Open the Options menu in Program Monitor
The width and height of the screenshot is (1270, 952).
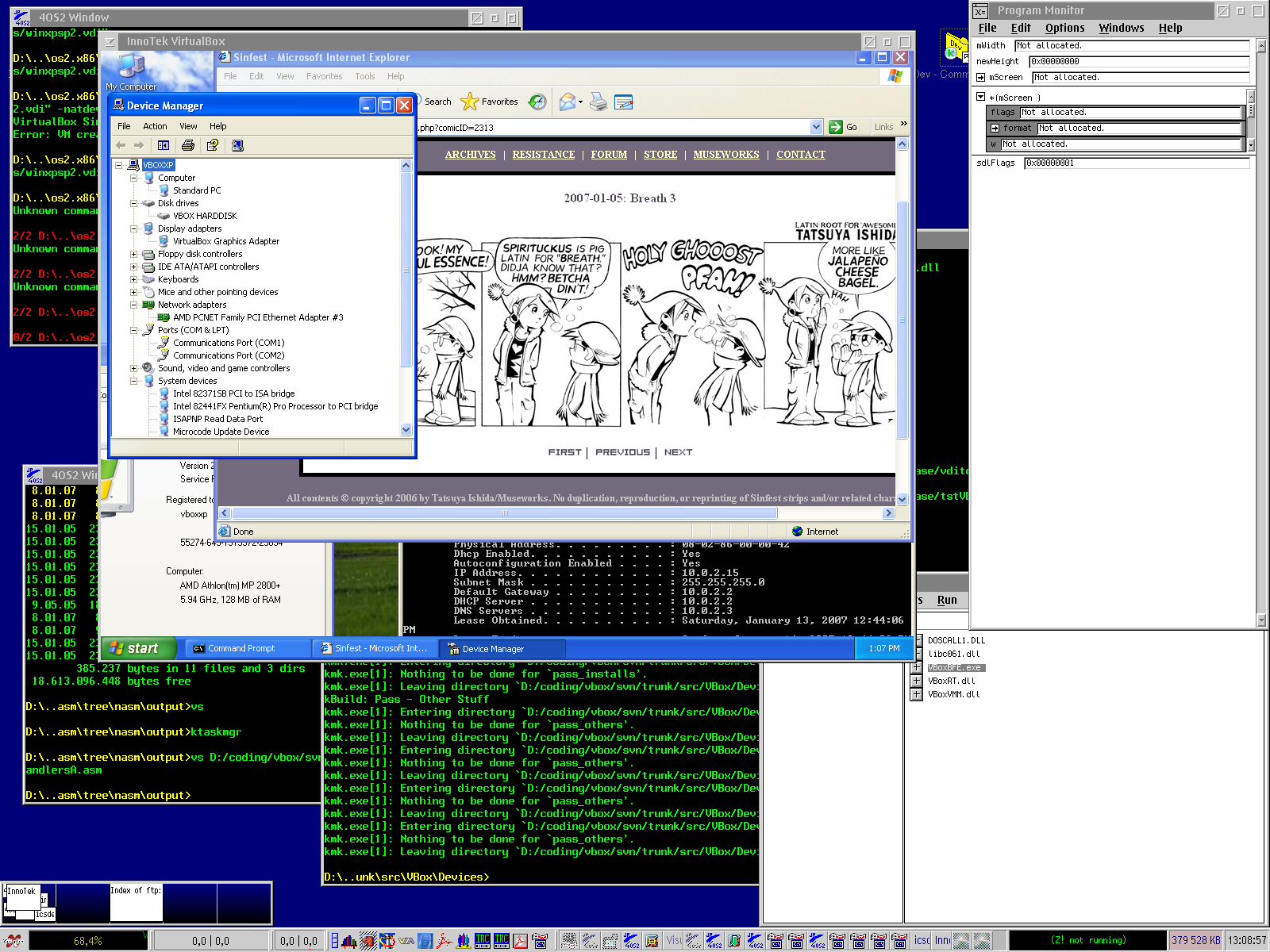coord(1064,28)
